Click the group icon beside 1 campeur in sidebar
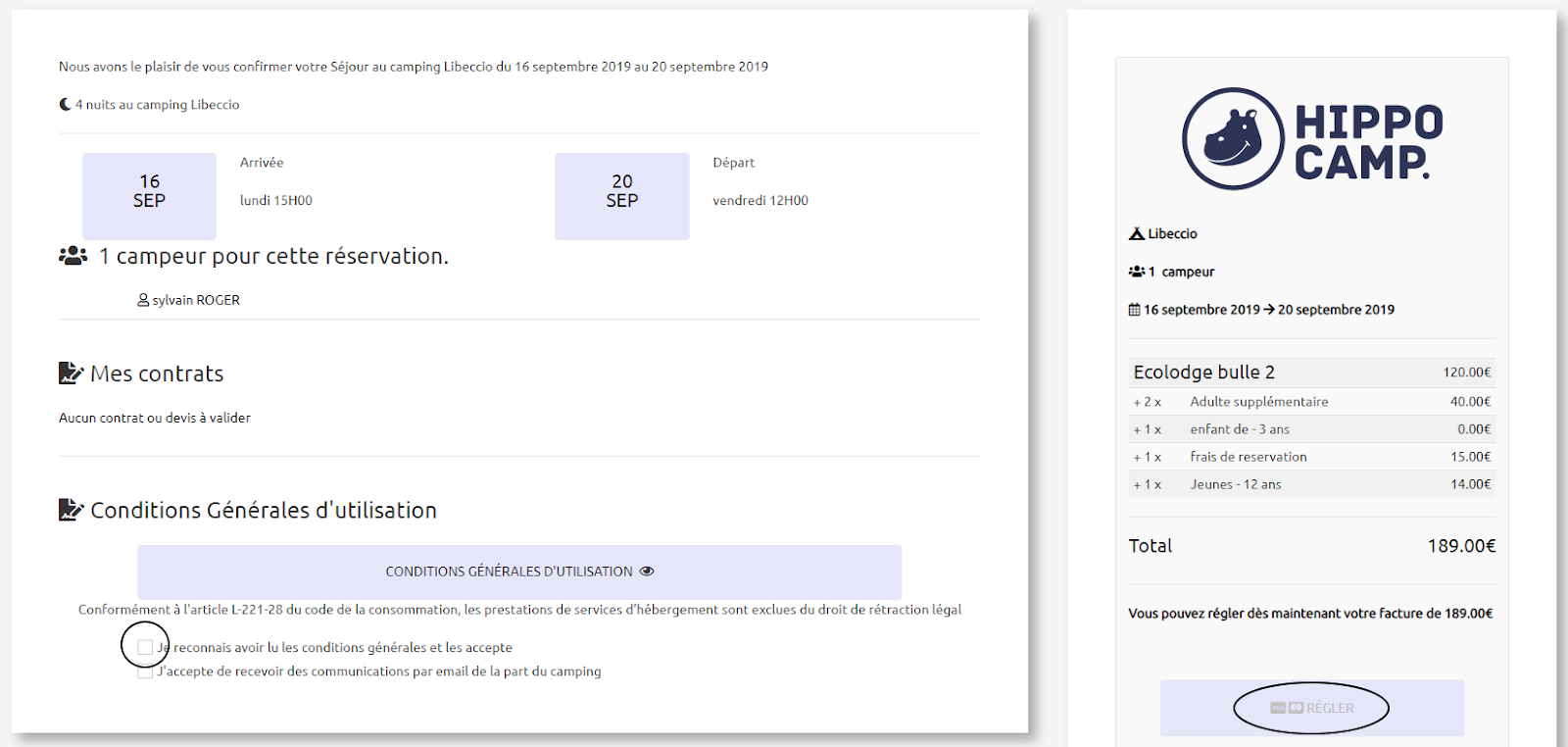The image size is (1568, 747). [x=1137, y=272]
